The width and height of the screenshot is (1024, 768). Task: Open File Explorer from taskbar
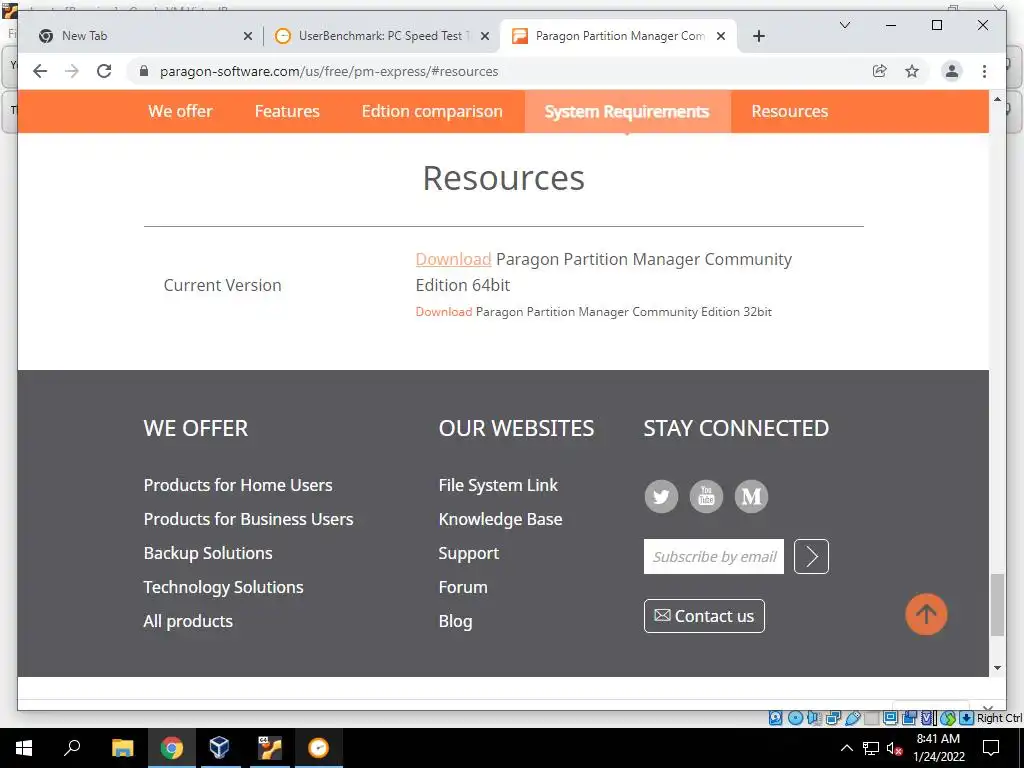122,748
